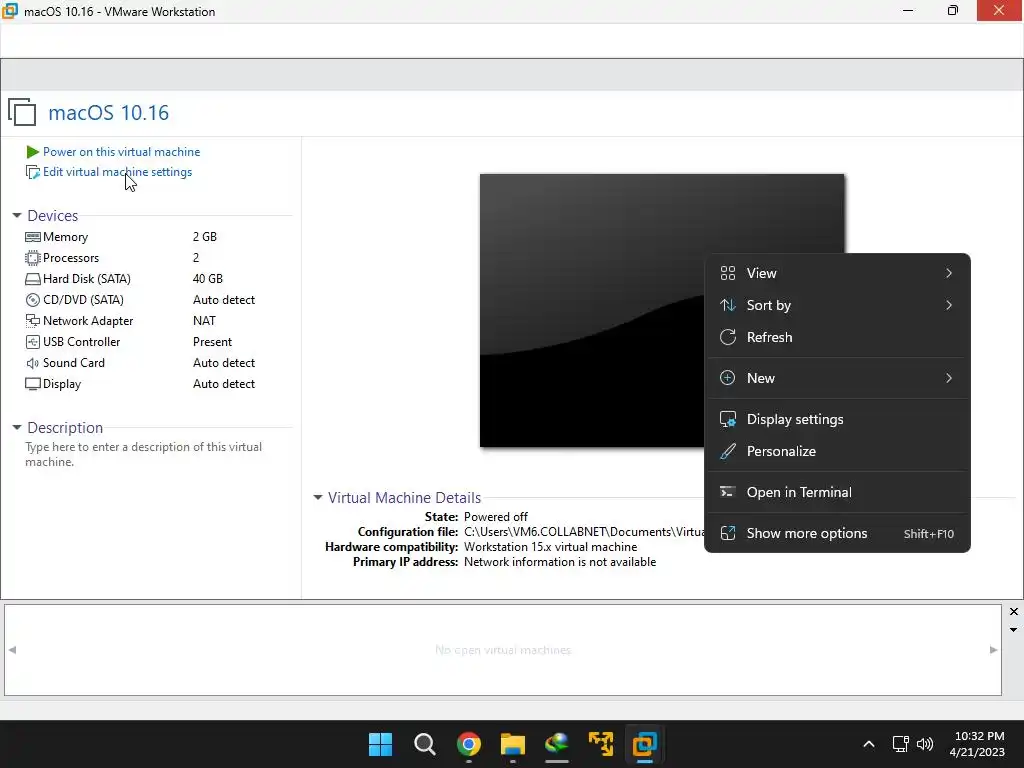Choose Show more options

point(837,534)
